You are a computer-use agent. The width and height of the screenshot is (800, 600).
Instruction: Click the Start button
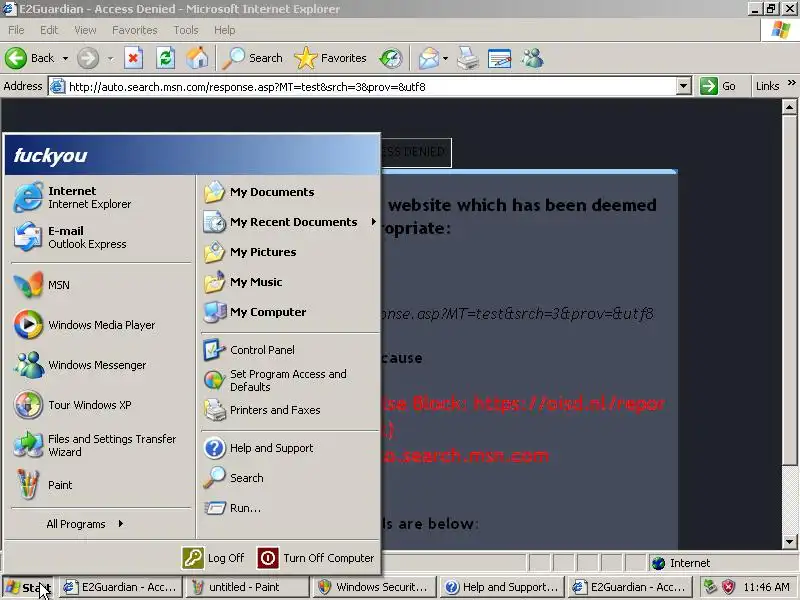28,587
